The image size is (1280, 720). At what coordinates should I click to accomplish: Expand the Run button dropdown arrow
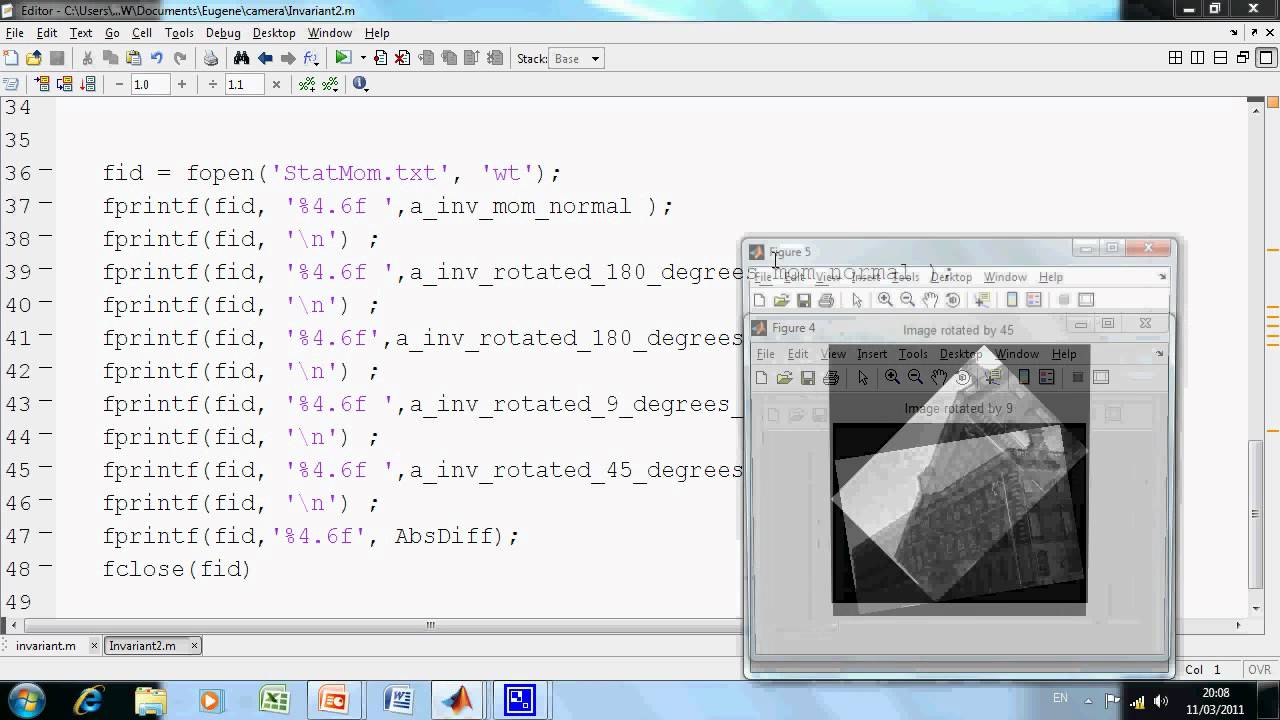(363, 58)
